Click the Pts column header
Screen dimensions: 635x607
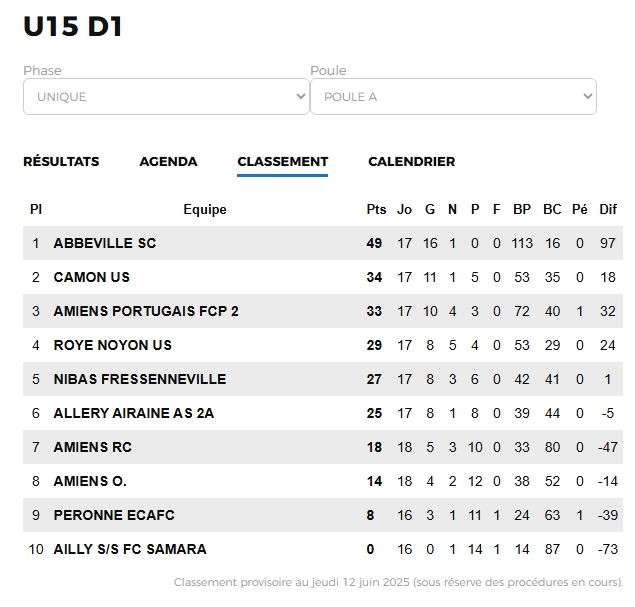pos(376,209)
